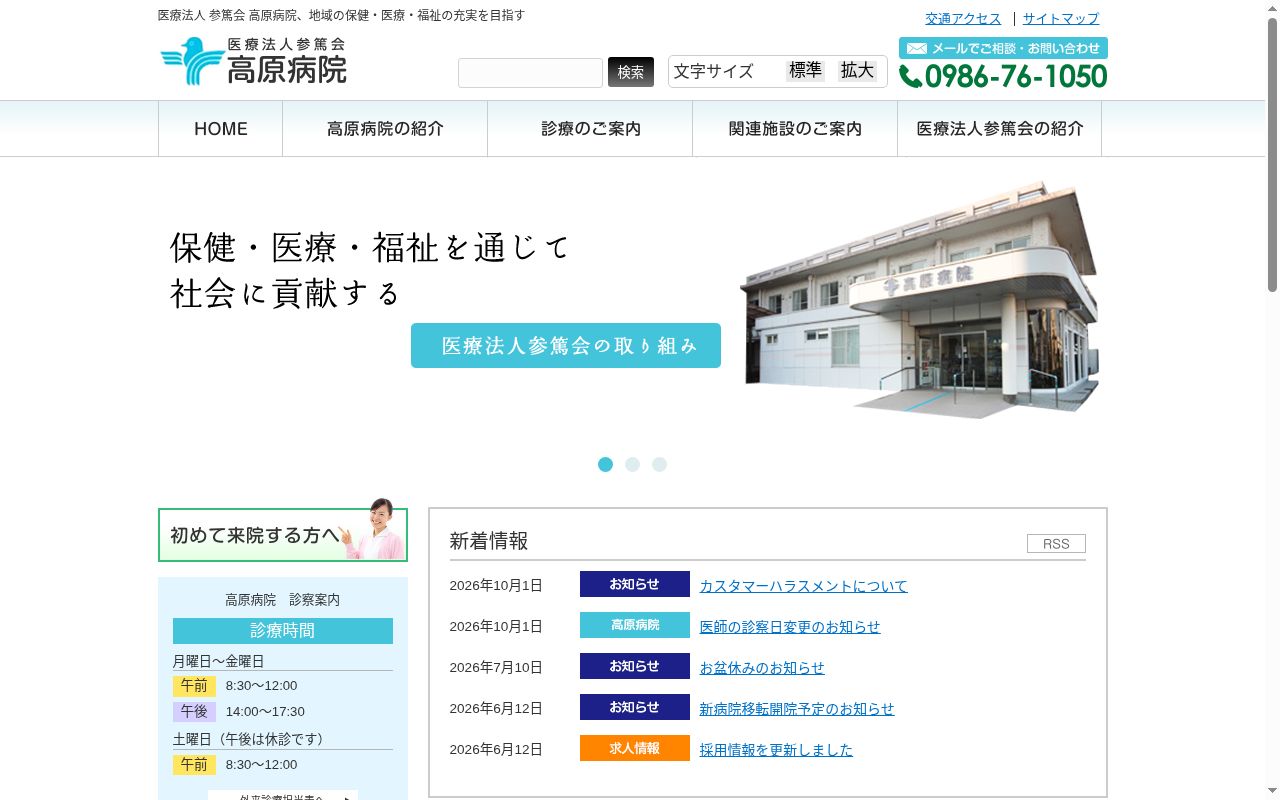Viewport: 1280px width, 800px height.
Task: Click the 新着情報 heading
Action: 489,541
